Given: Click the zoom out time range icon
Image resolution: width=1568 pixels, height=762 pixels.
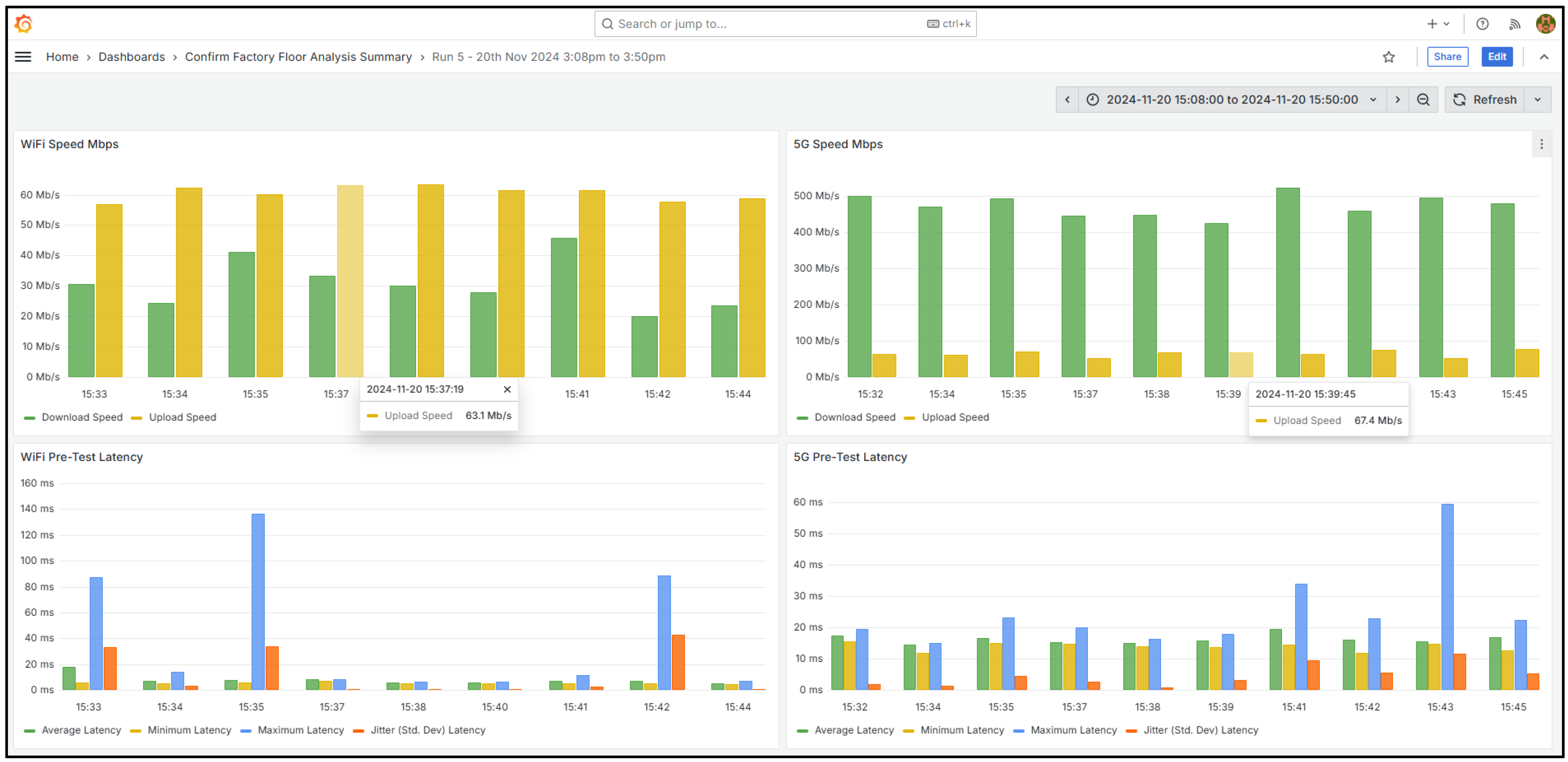Looking at the screenshot, I should click(1423, 99).
